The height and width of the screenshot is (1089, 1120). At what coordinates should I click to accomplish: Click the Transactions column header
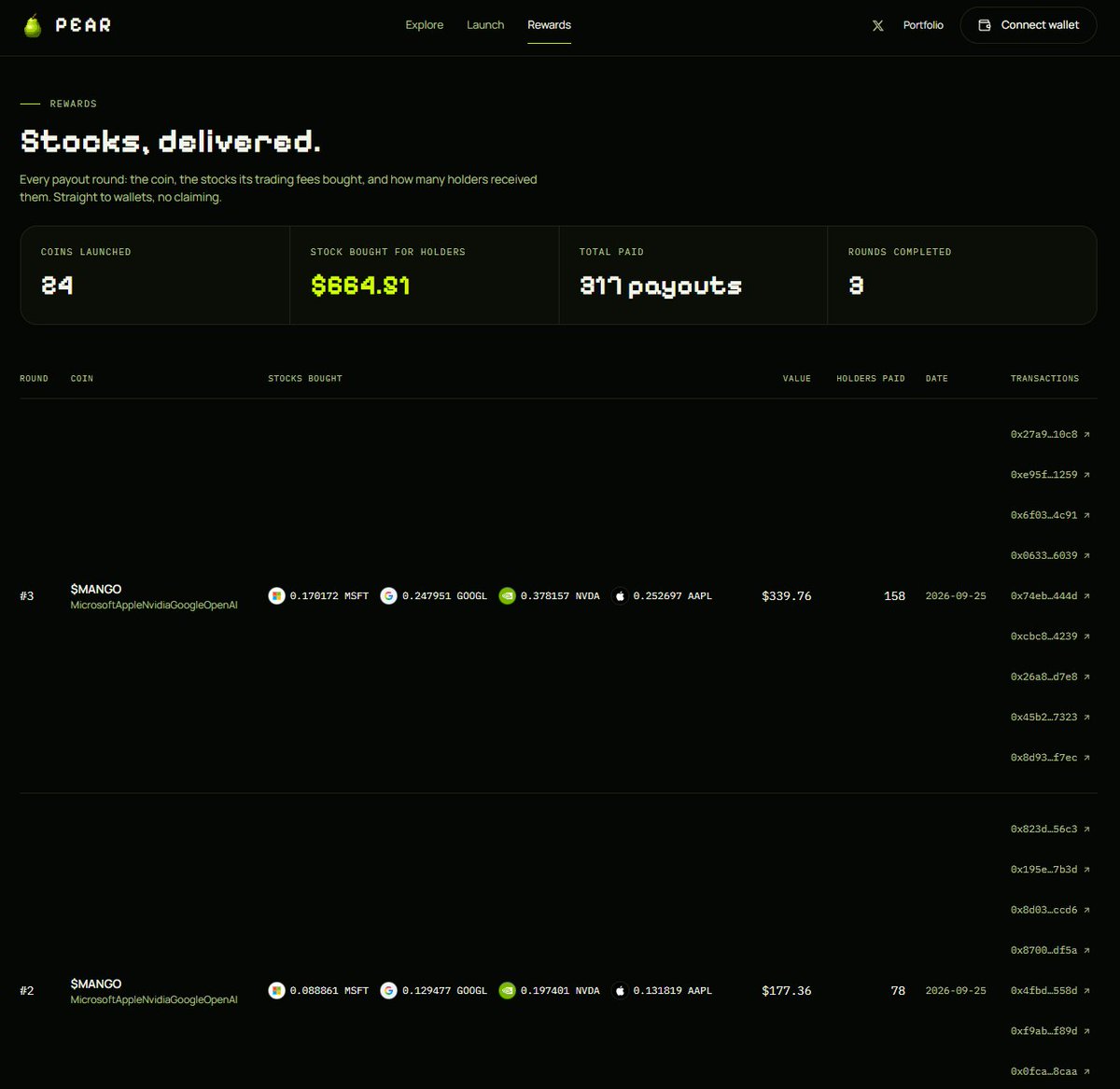pos(1044,378)
